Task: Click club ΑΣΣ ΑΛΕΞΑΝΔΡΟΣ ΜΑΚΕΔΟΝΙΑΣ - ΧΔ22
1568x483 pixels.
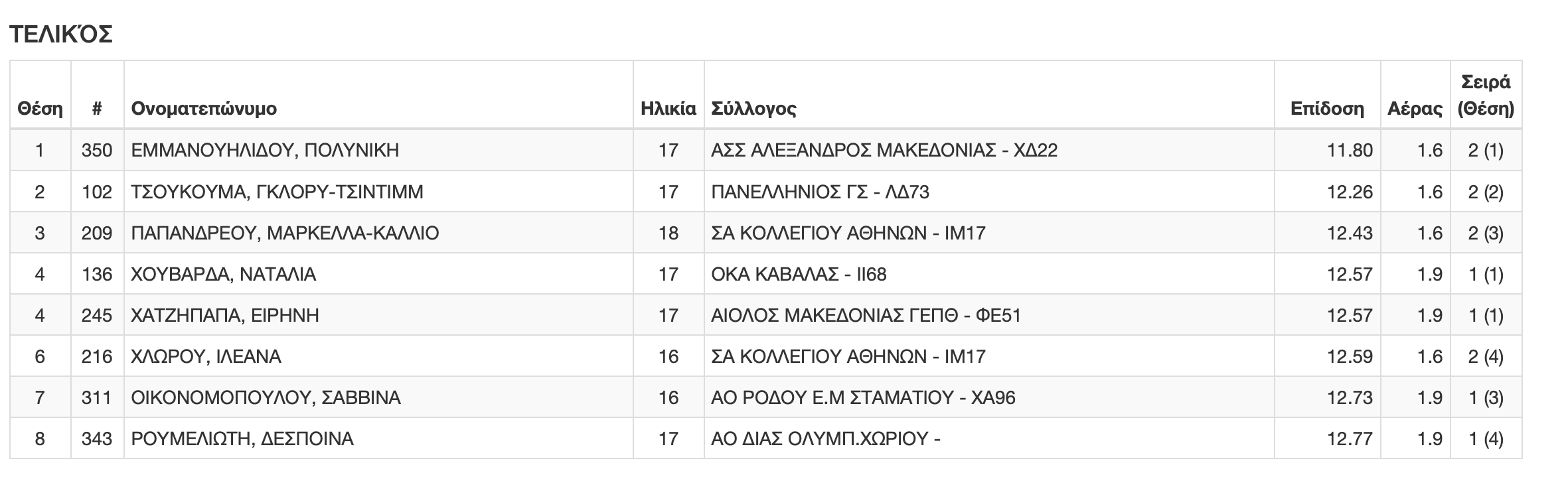Action: (884, 150)
